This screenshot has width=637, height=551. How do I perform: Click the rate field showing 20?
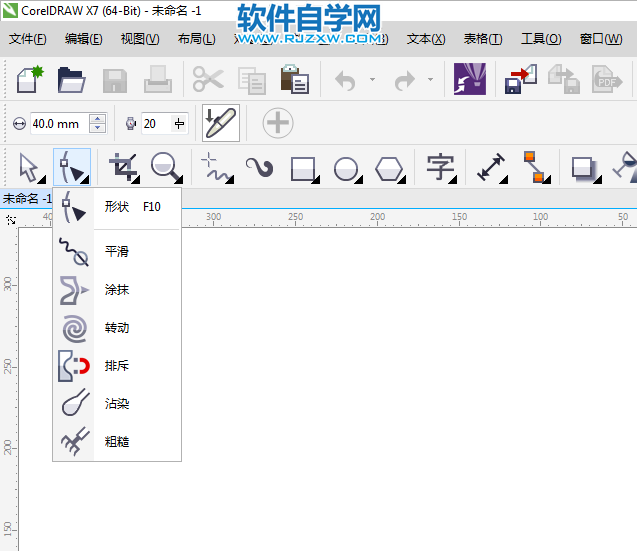[156, 124]
